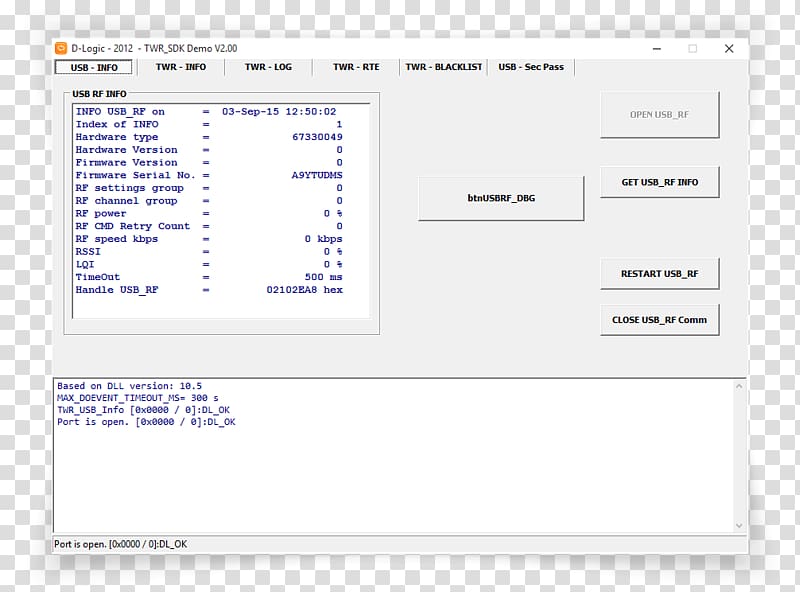Select the 'RF settings group' row
800x592 pixels.
tap(209, 188)
